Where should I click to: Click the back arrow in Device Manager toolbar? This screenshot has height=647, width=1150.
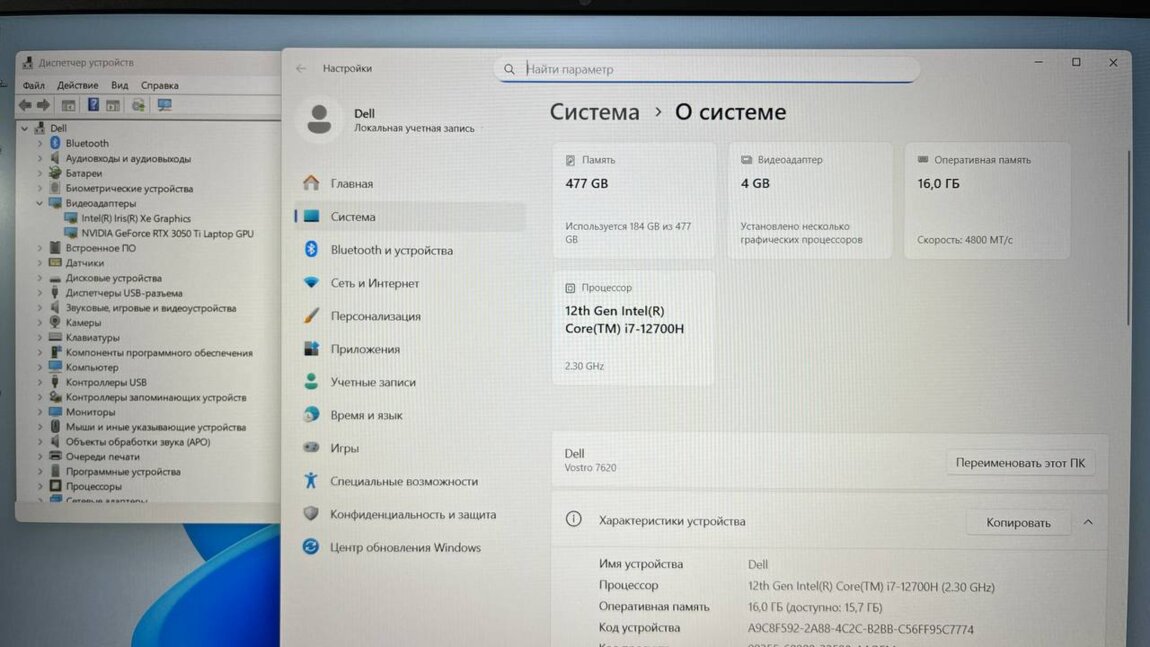tap(25, 105)
